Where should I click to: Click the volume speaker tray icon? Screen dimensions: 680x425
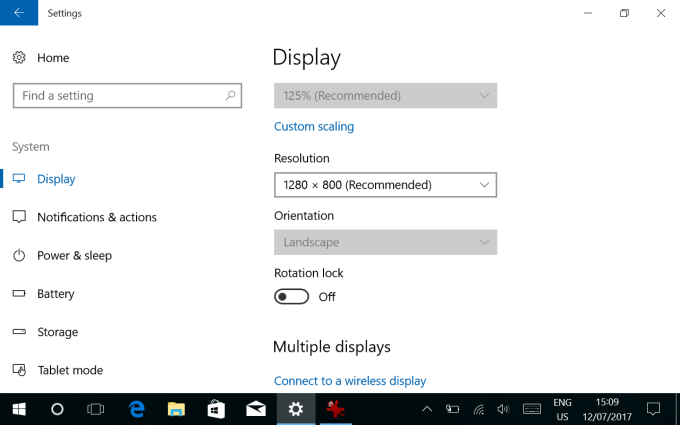click(503, 409)
